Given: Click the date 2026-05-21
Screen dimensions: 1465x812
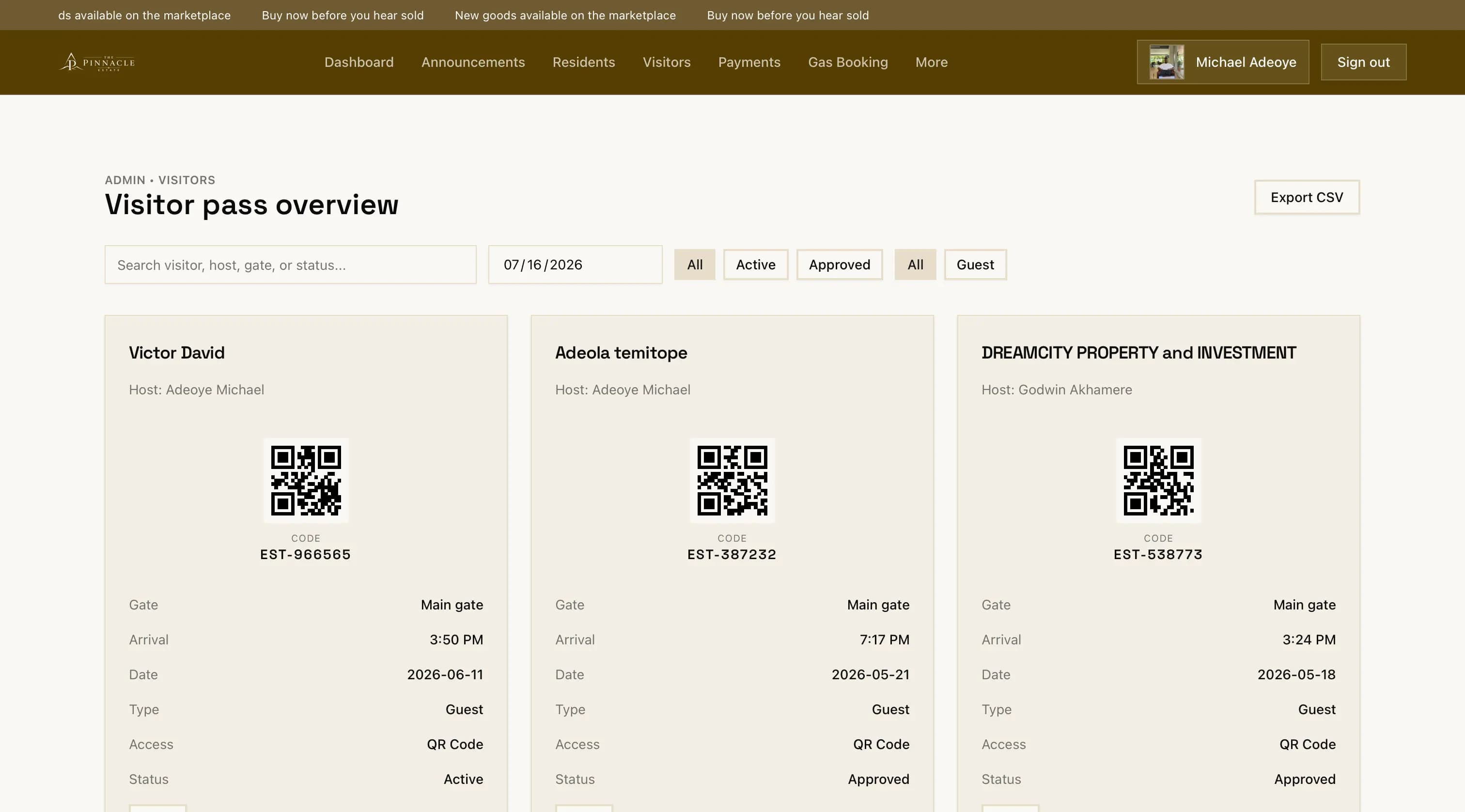Looking at the screenshot, I should [x=870, y=674].
